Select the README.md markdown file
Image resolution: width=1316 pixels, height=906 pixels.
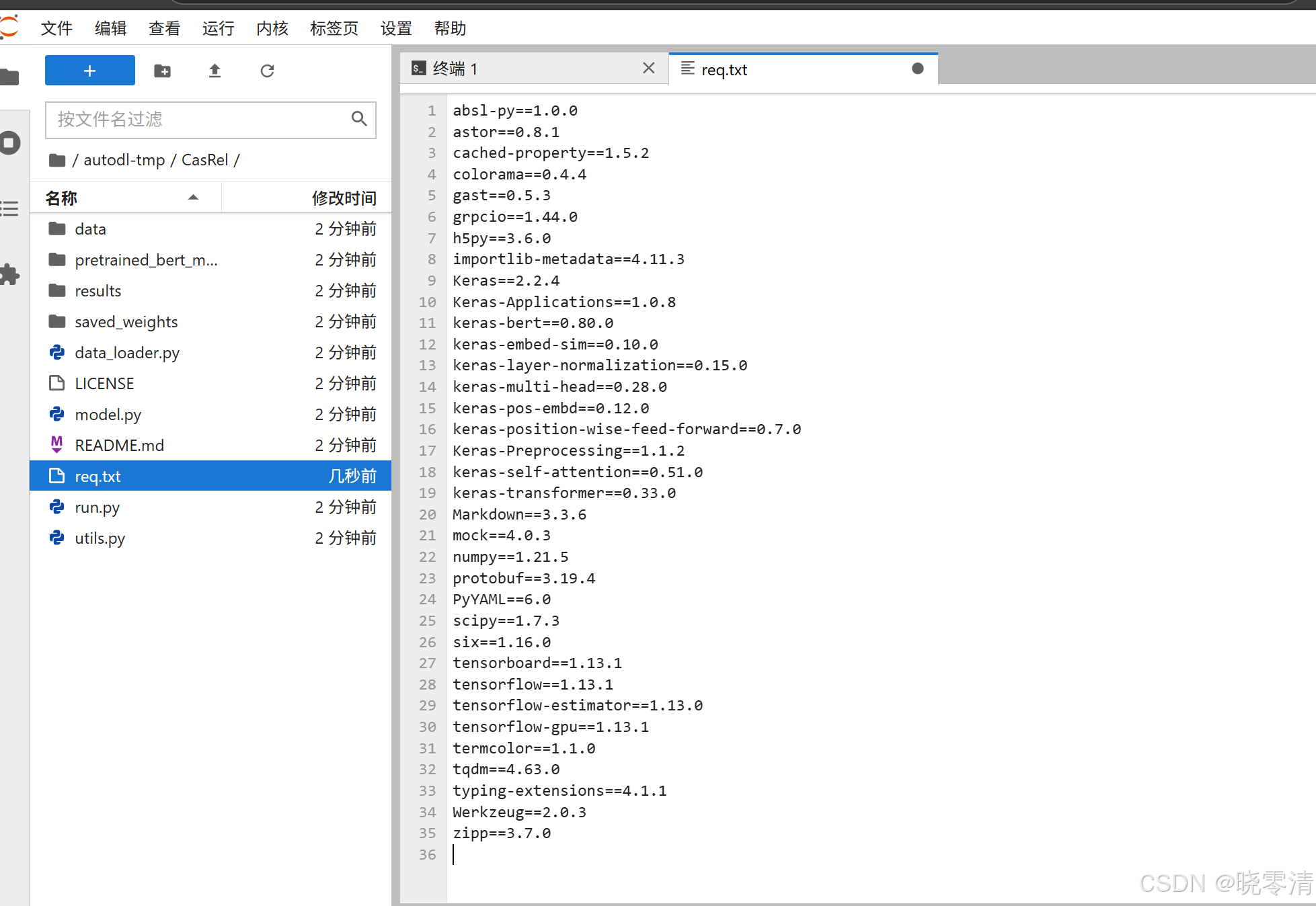pos(119,445)
